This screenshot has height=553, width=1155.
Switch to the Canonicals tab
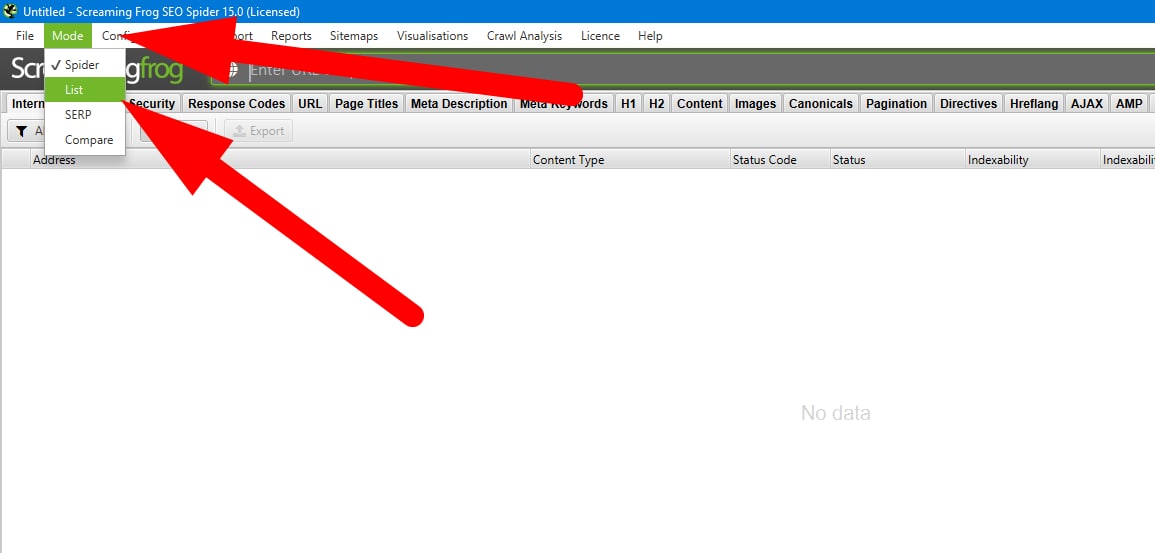click(821, 104)
